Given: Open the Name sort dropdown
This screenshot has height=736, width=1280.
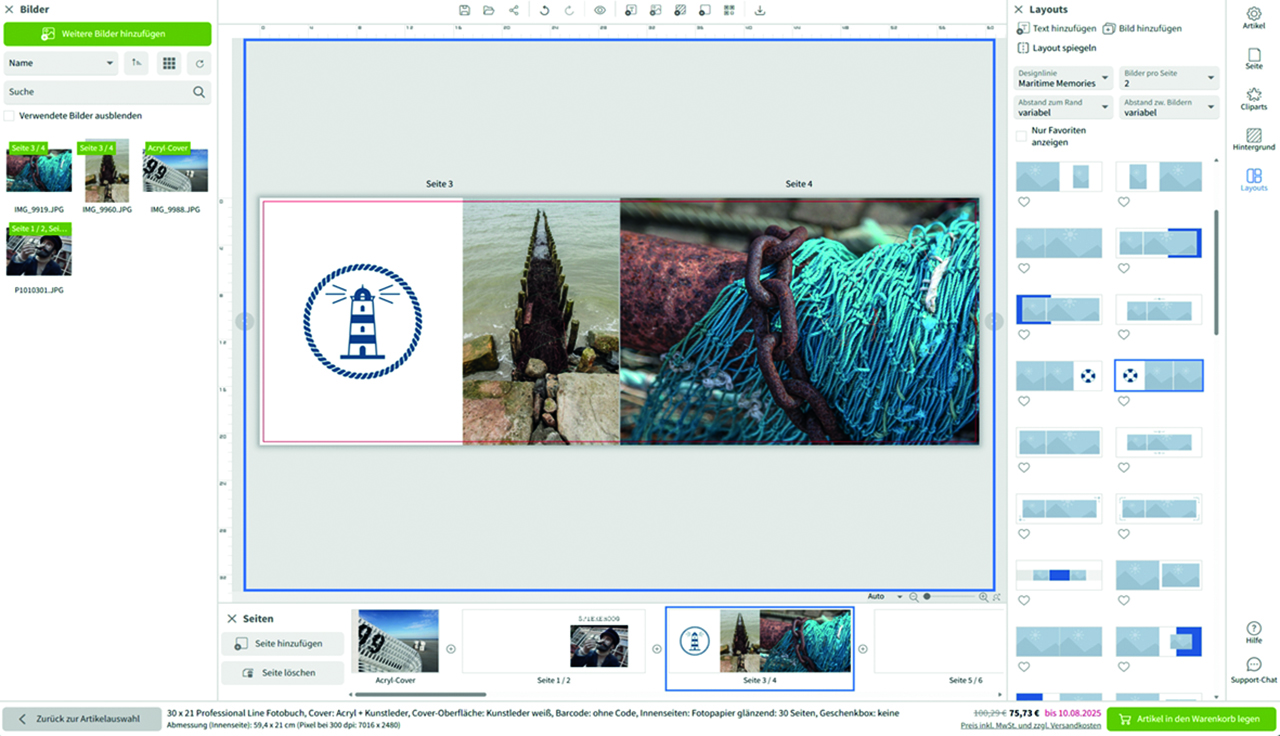Looking at the screenshot, I should tap(62, 63).
